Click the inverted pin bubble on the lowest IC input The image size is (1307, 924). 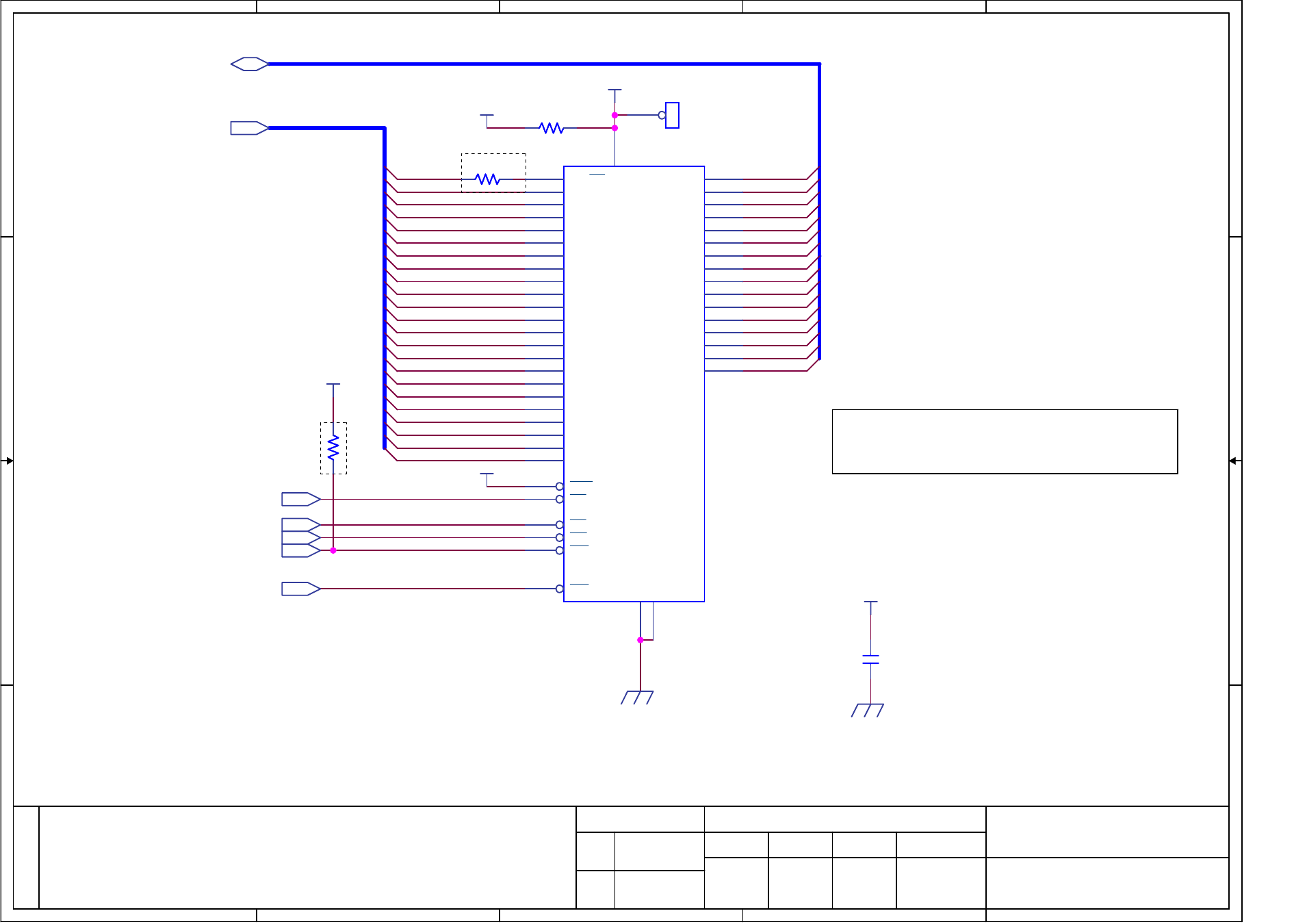(x=560, y=589)
